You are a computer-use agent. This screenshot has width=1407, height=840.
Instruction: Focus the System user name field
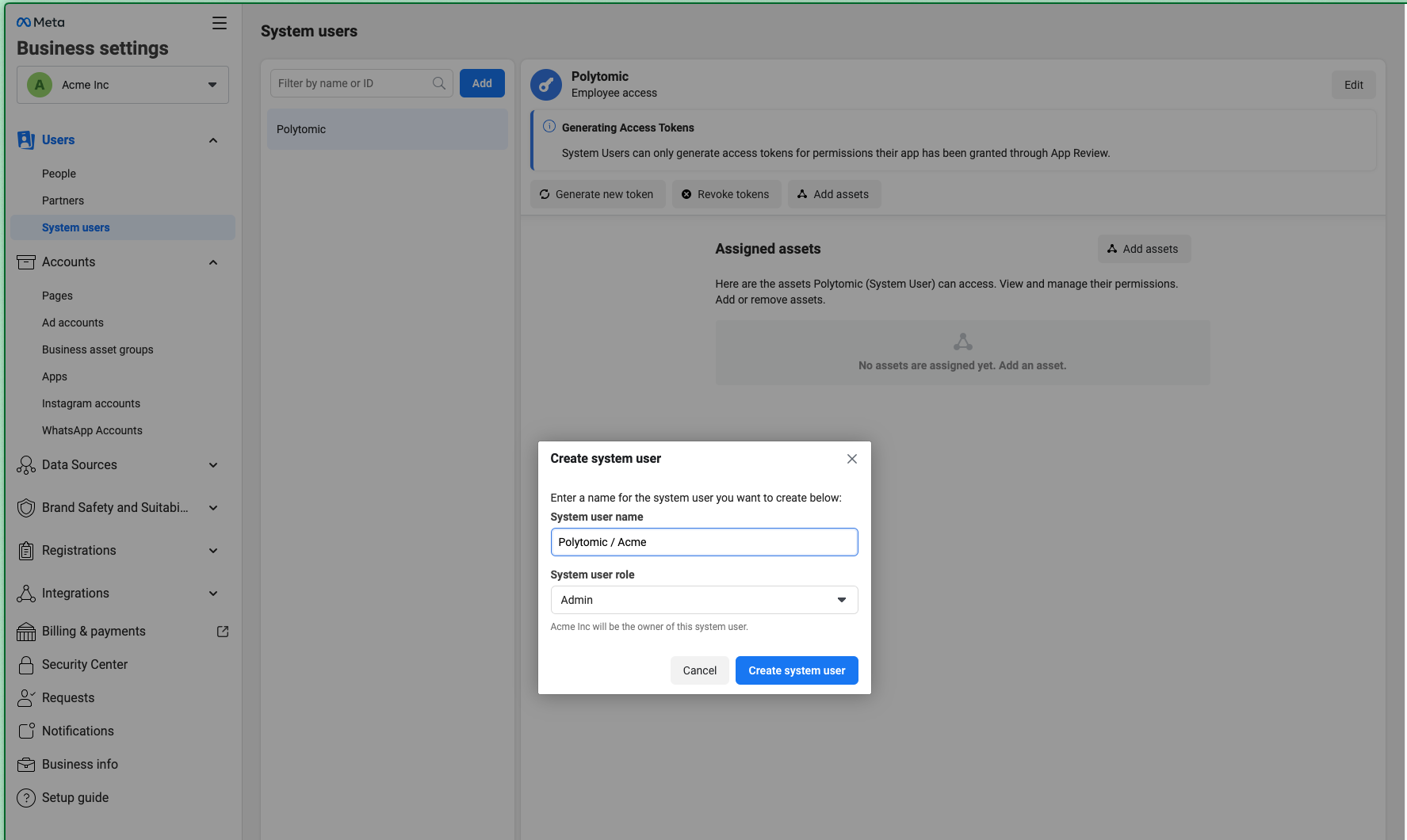tap(705, 542)
